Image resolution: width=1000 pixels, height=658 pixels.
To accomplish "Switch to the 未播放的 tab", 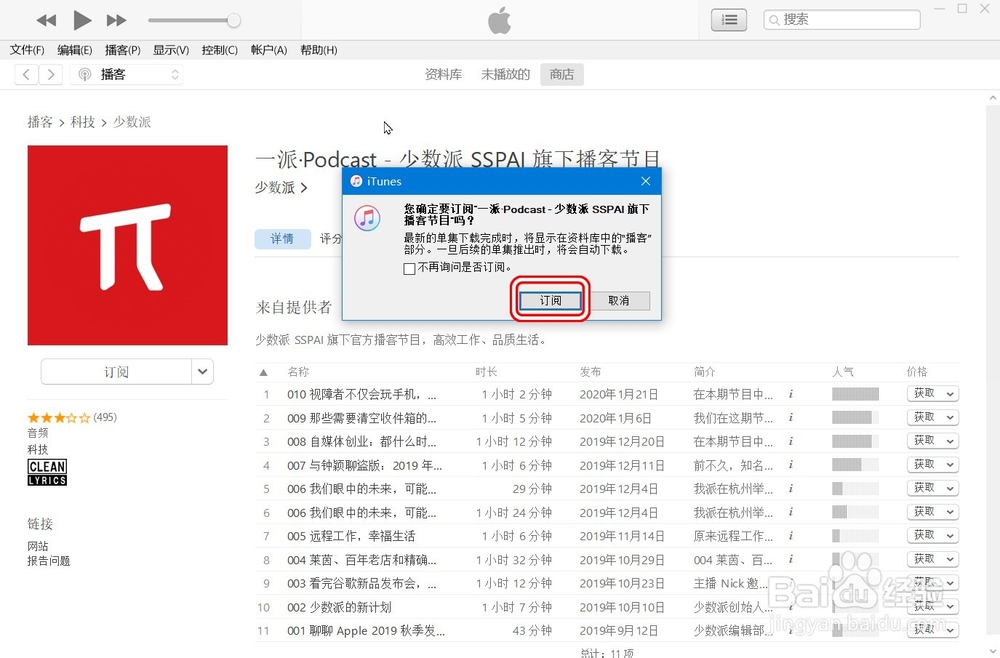I will click(x=505, y=75).
